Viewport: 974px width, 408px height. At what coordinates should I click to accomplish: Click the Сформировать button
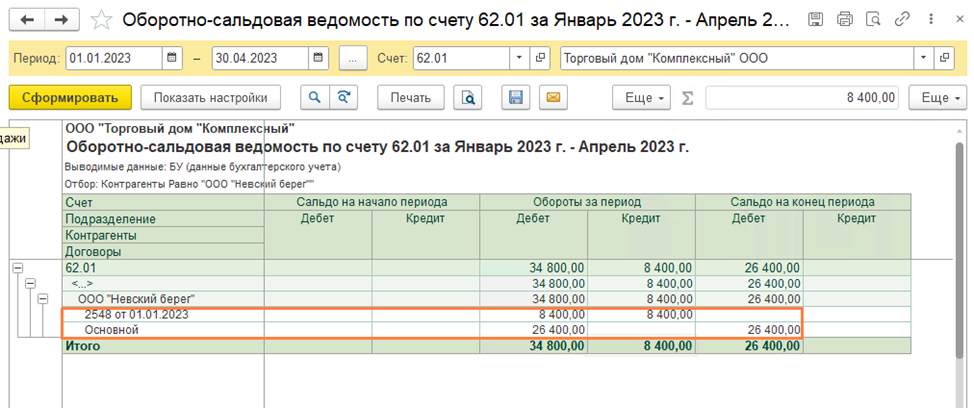coord(70,97)
